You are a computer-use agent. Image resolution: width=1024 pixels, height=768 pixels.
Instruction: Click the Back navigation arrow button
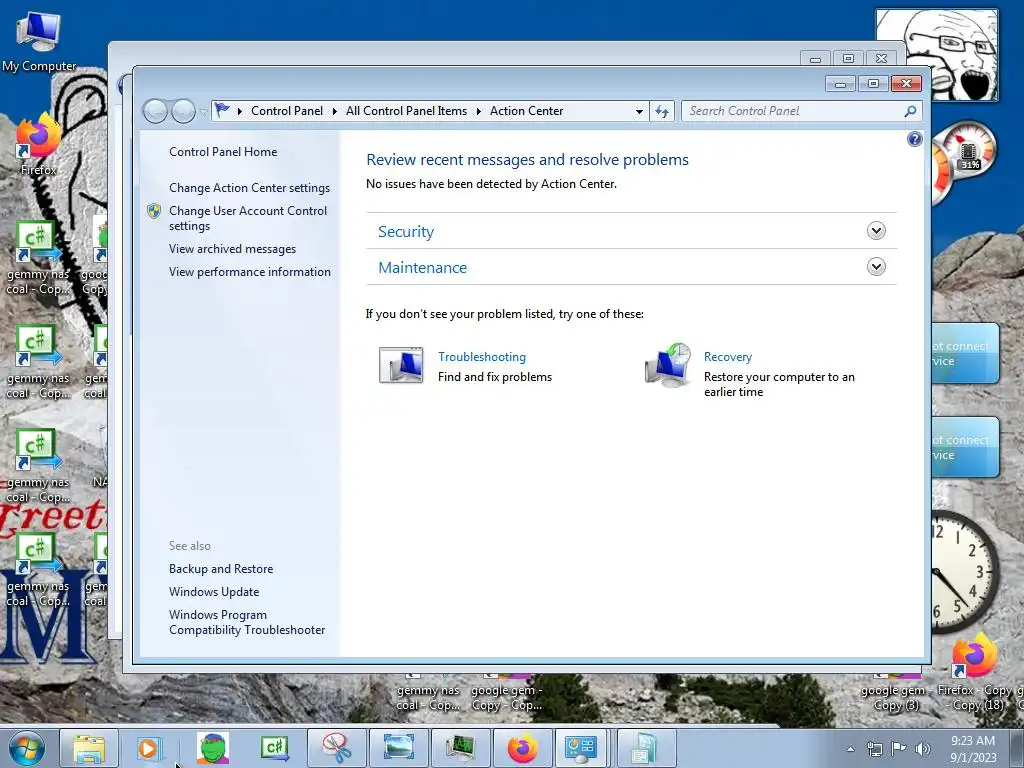[155, 111]
